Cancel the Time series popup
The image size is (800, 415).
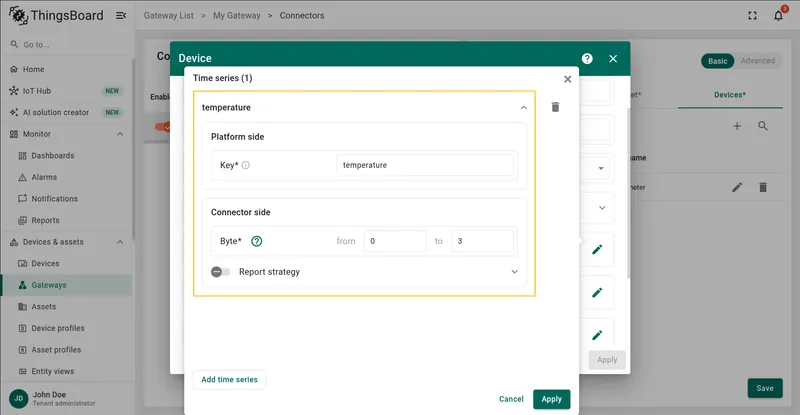511,399
